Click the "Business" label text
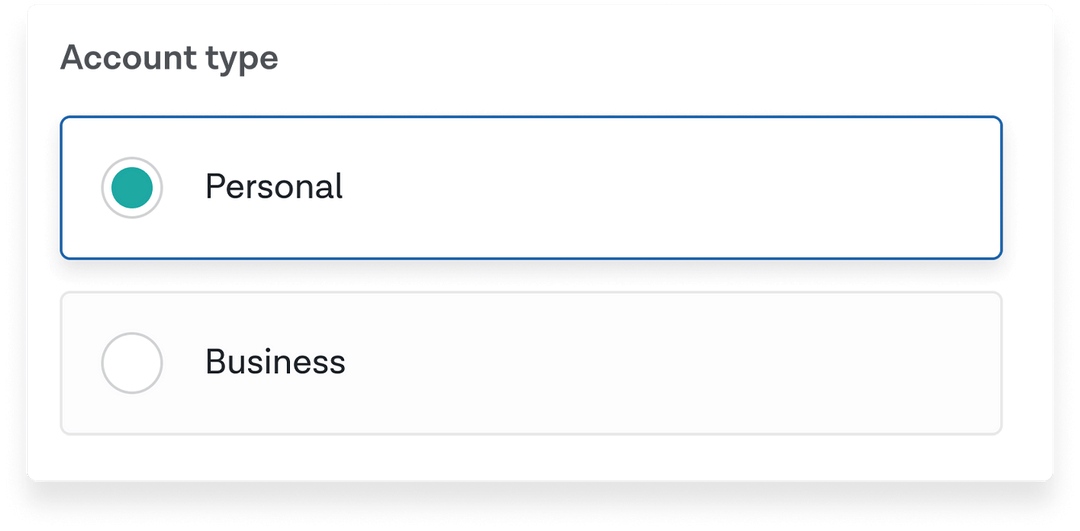 (275, 362)
